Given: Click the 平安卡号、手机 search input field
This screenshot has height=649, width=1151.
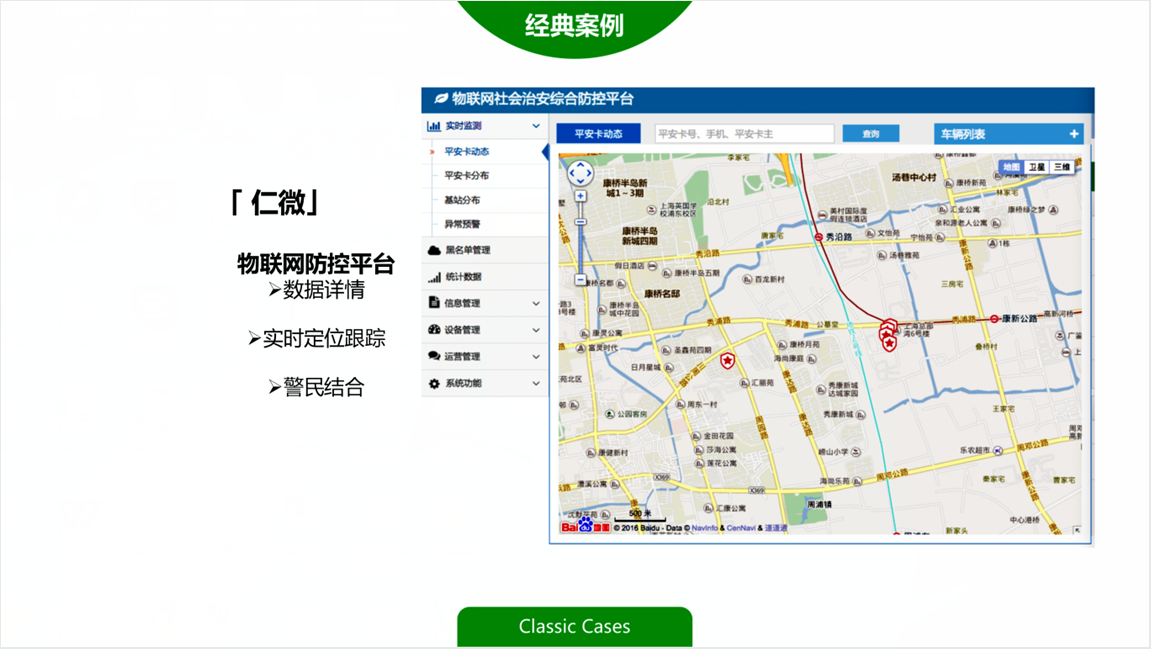Looking at the screenshot, I should 745,132.
